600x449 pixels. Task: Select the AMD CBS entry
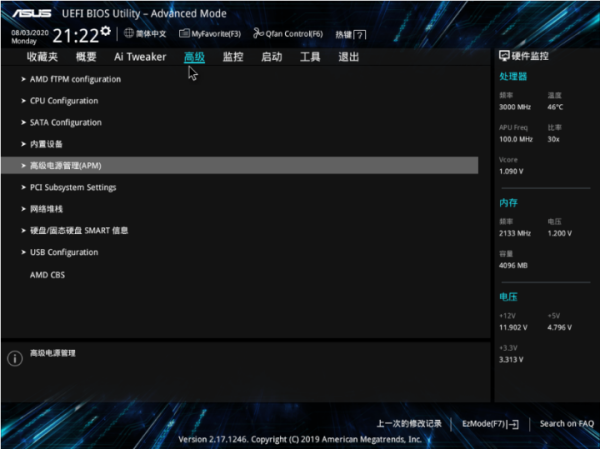[47, 274]
